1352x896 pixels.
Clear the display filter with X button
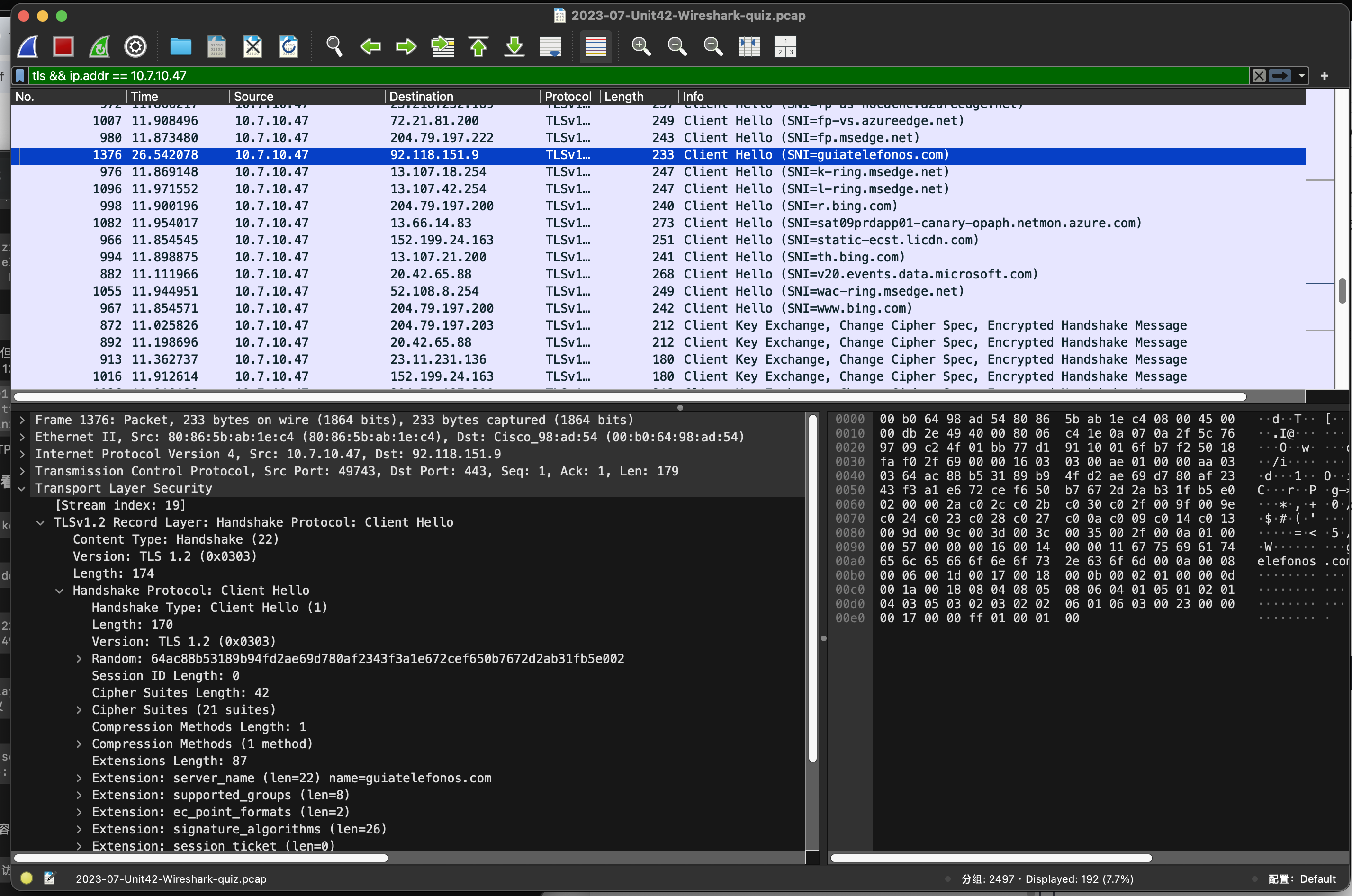coord(1258,75)
